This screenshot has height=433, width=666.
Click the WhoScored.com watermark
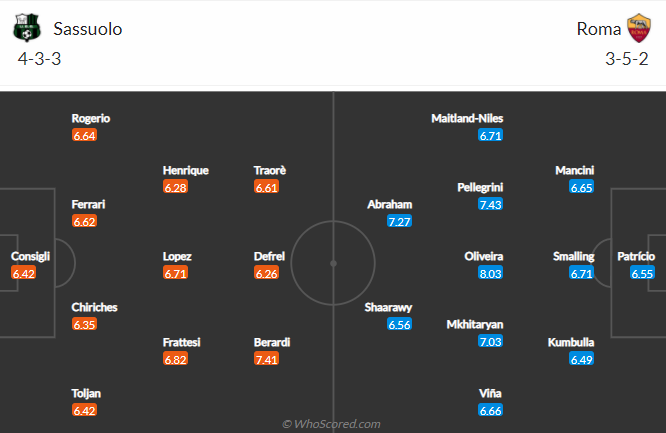pyautogui.click(x=331, y=424)
